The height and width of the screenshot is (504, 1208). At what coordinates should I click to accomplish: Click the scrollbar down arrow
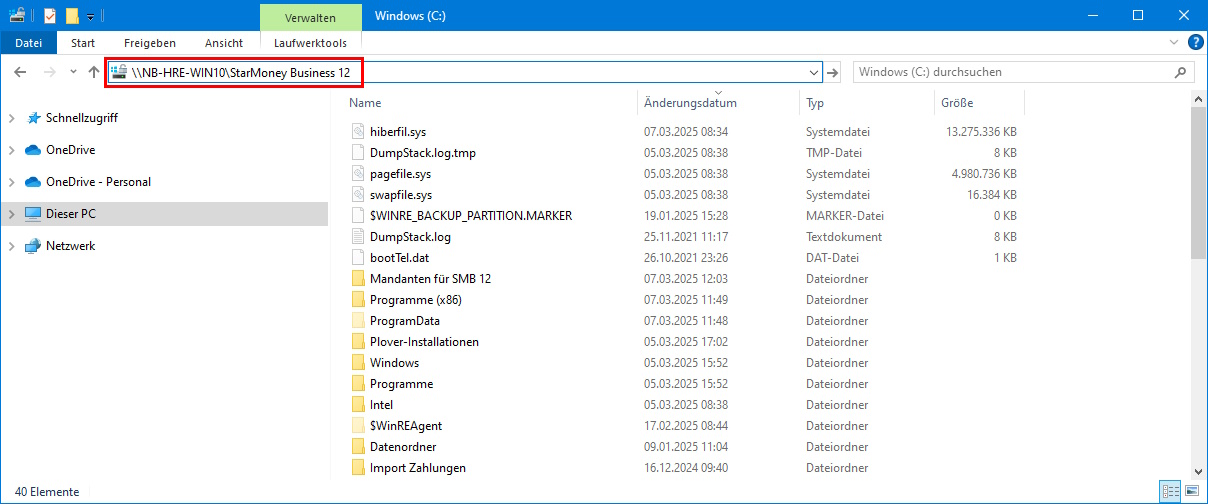pos(1199,471)
